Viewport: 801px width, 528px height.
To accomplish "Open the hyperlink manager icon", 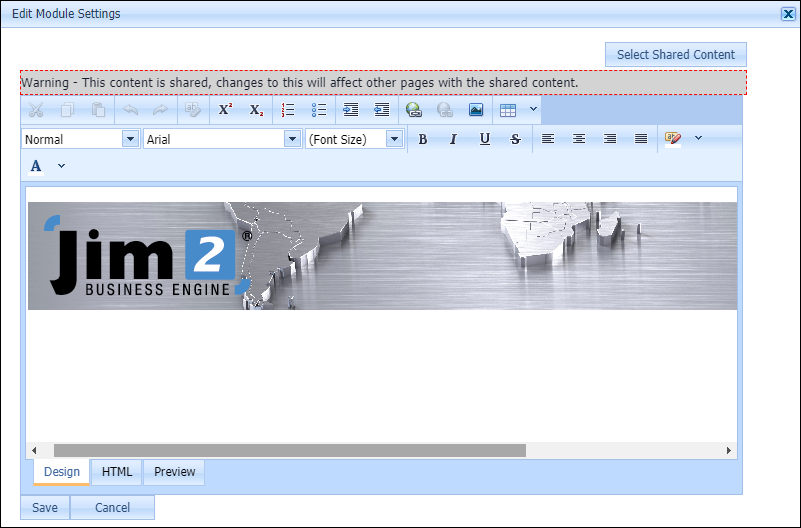I will [414, 110].
